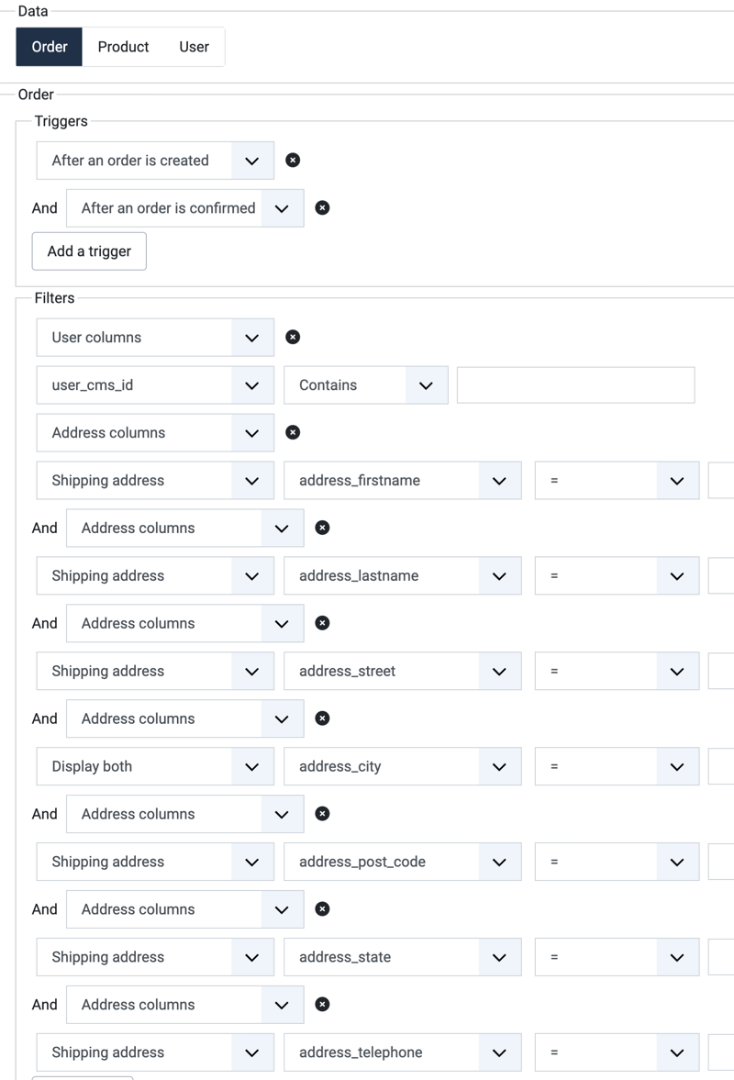Click the 'Add a trigger' button
This screenshot has height=1080, width=734.
pyautogui.click(x=89, y=251)
